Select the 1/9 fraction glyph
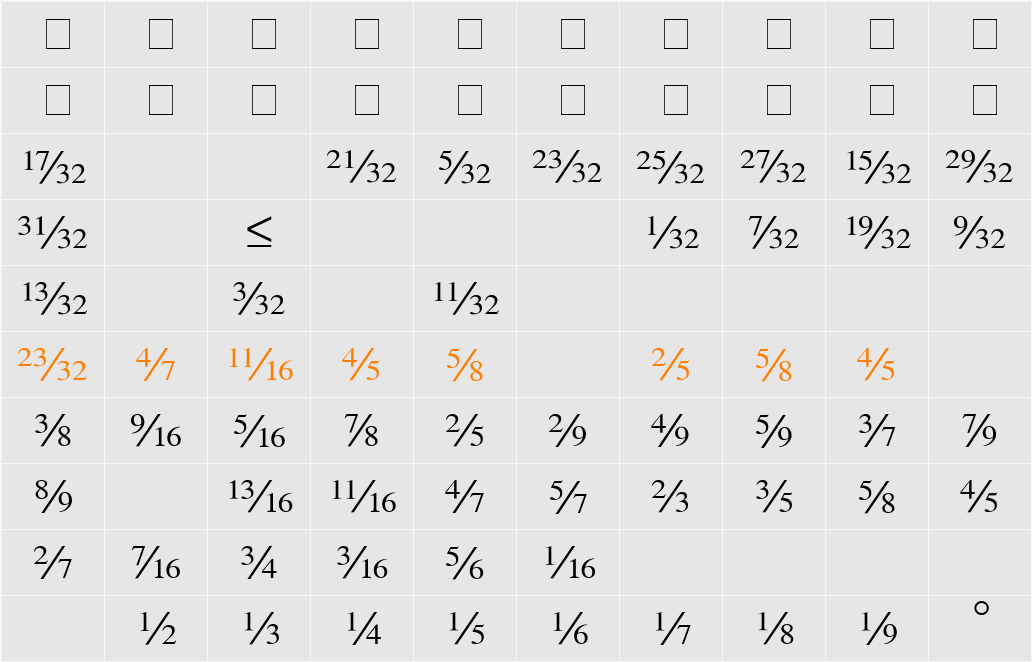The width and height of the screenshot is (1032, 662). pyautogui.click(x=878, y=629)
